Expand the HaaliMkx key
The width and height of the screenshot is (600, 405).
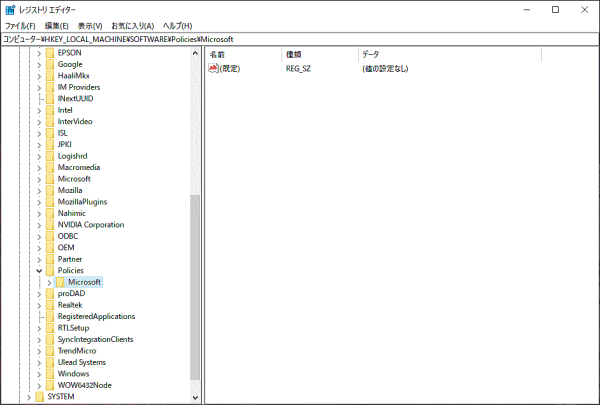coord(39,77)
